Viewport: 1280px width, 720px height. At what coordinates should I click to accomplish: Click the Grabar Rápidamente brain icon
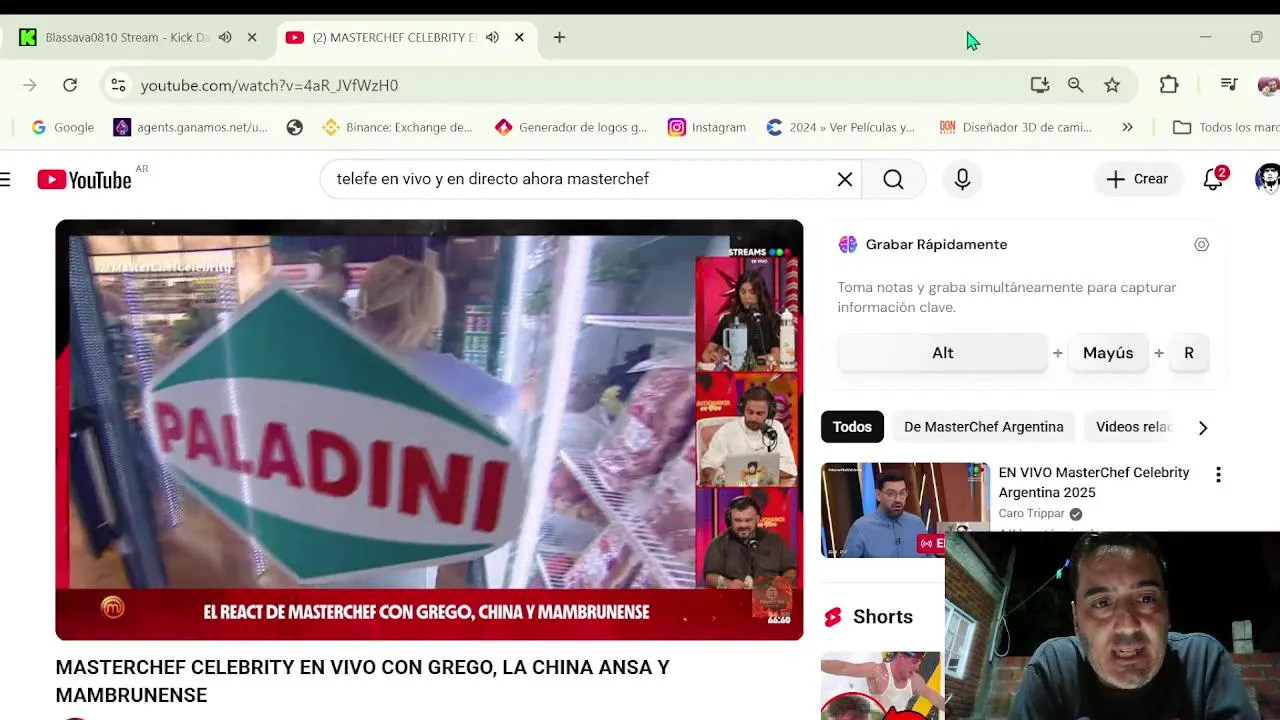848,244
